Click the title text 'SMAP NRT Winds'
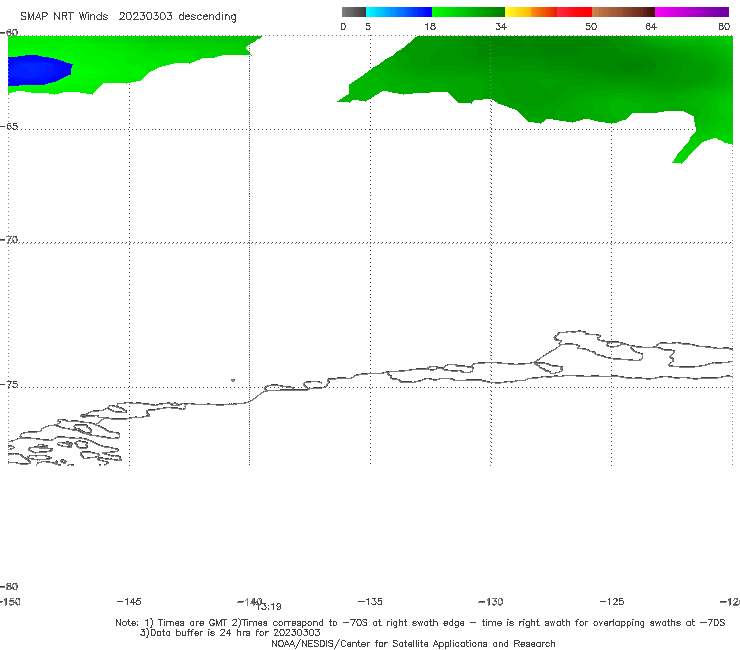The height and width of the screenshot is (650, 740). (64, 17)
